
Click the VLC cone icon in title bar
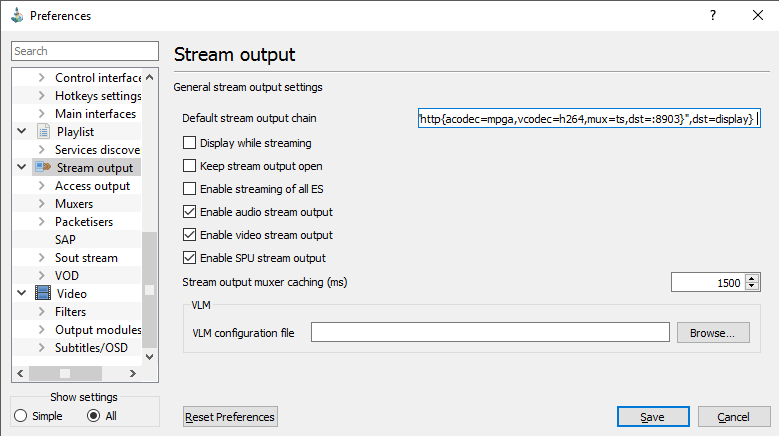(x=16, y=16)
